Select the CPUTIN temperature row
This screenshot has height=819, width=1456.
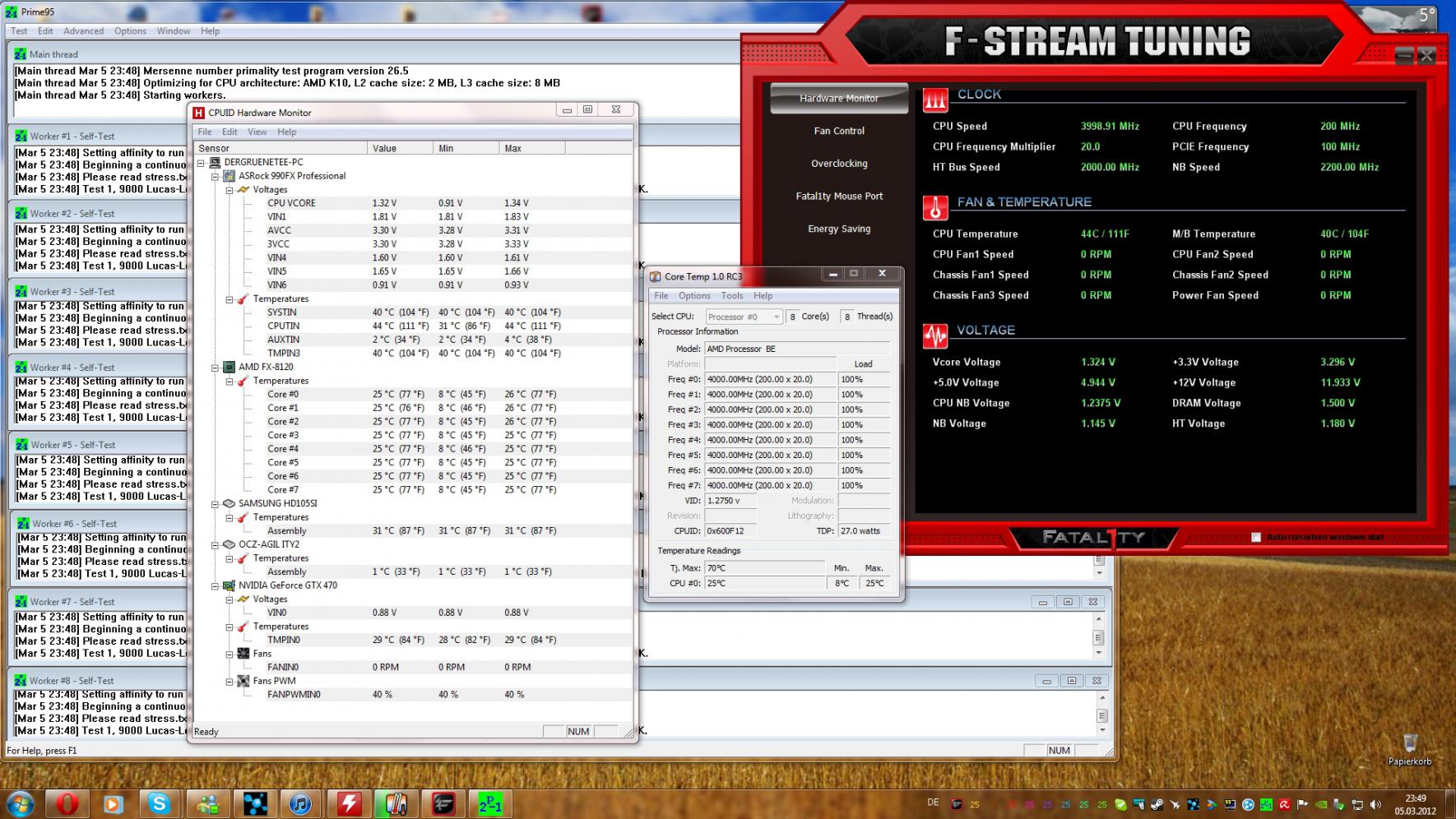pos(413,326)
